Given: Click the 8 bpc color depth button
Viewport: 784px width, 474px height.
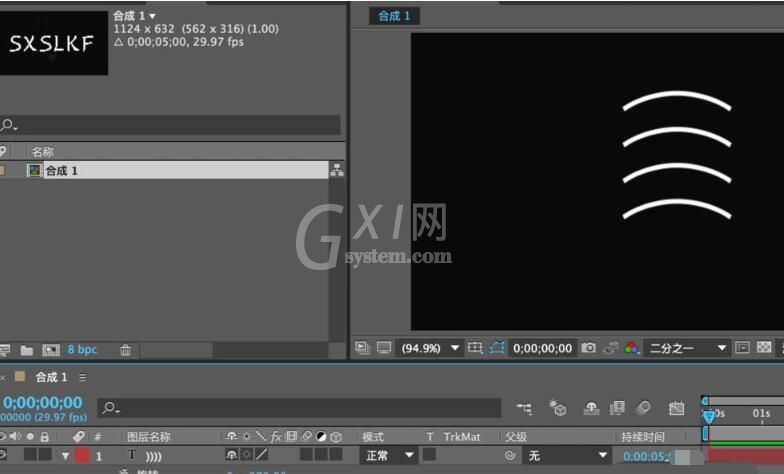Looking at the screenshot, I should click(x=82, y=350).
